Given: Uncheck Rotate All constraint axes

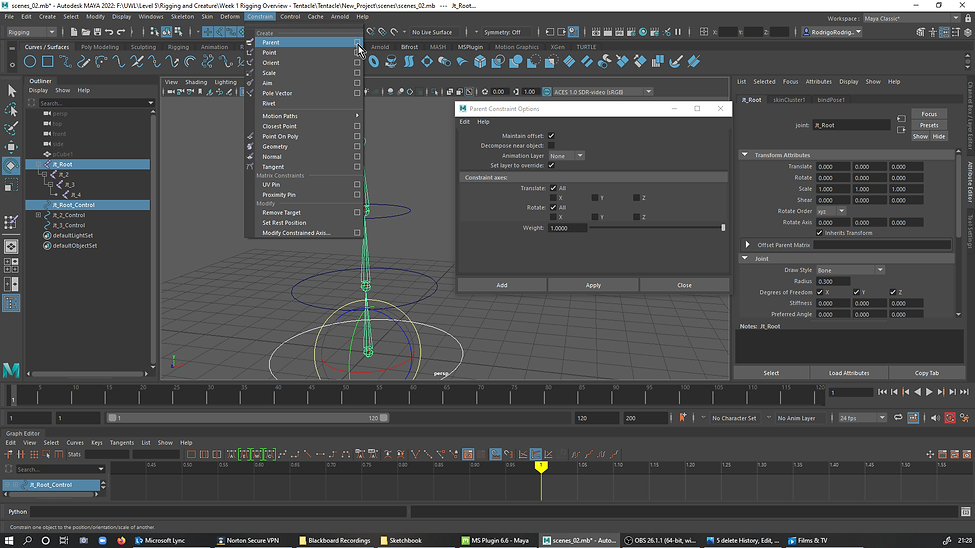Looking at the screenshot, I should click(553, 207).
